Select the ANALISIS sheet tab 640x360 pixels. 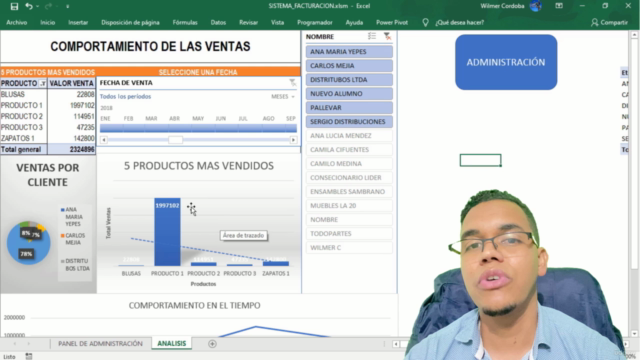pyautogui.click(x=171, y=344)
